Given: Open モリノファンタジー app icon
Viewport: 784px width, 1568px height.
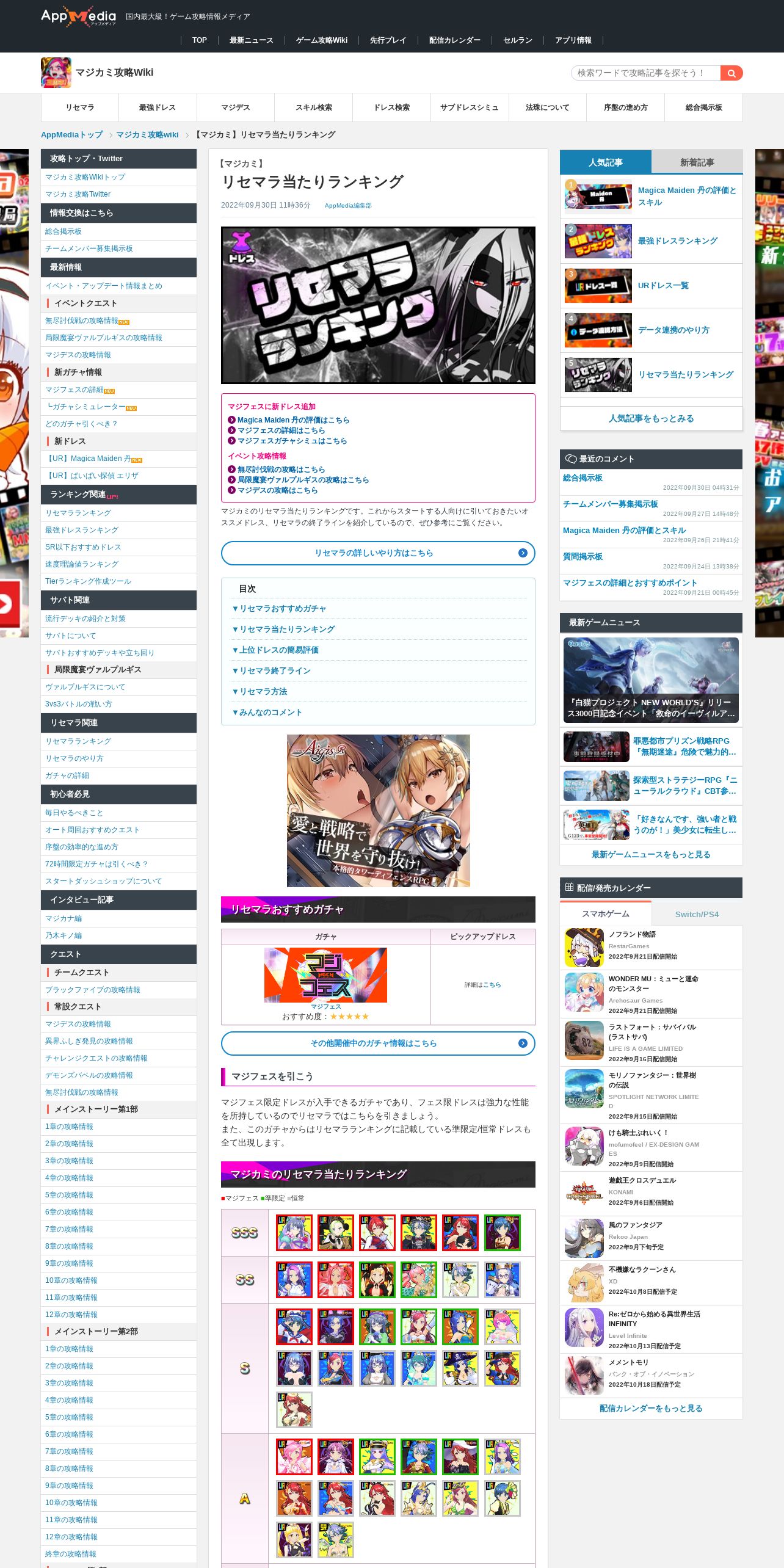Looking at the screenshot, I should click(x=584, y=1089).
